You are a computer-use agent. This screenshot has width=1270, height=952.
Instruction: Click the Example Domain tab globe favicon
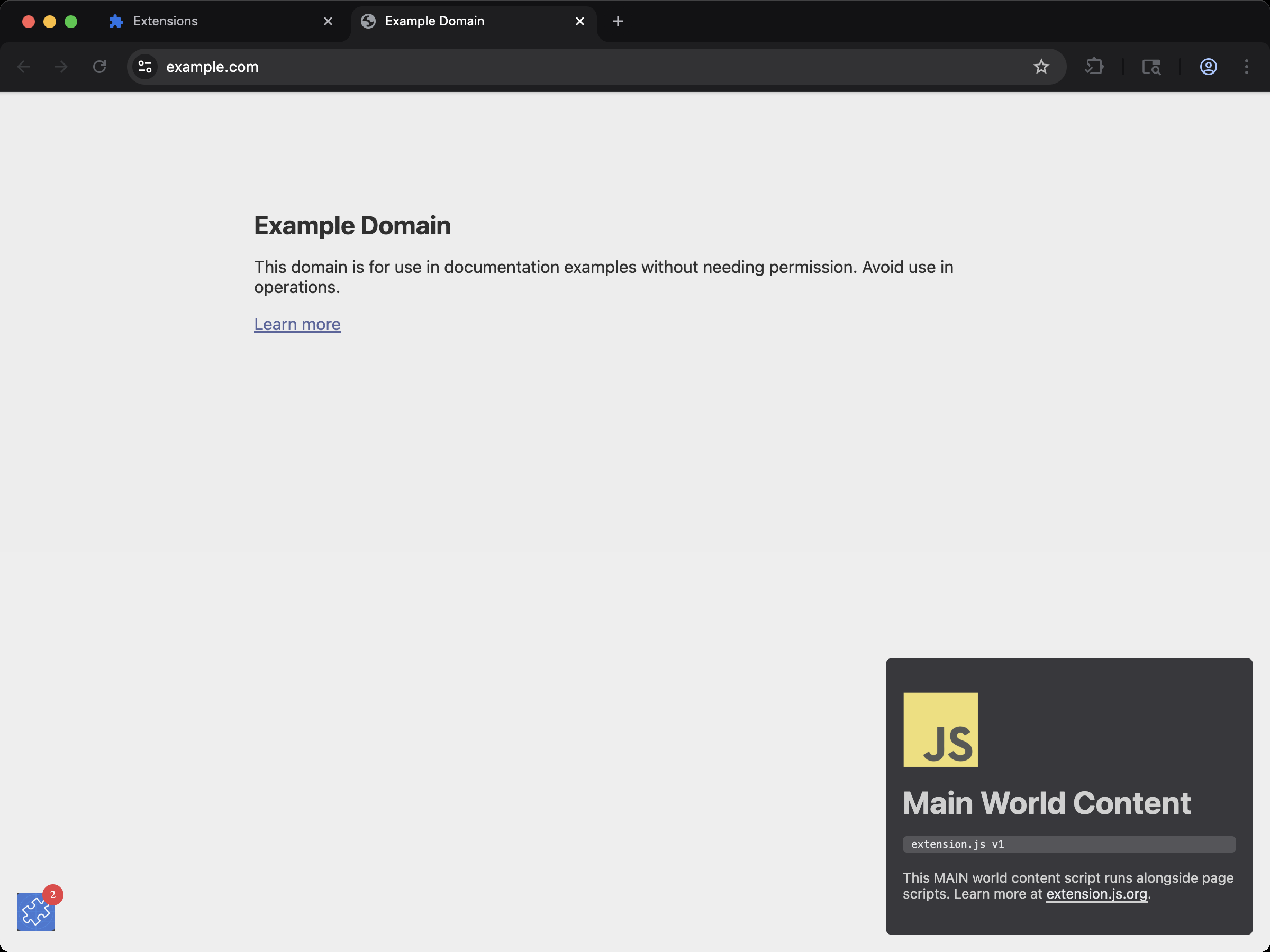coord(368,21)
